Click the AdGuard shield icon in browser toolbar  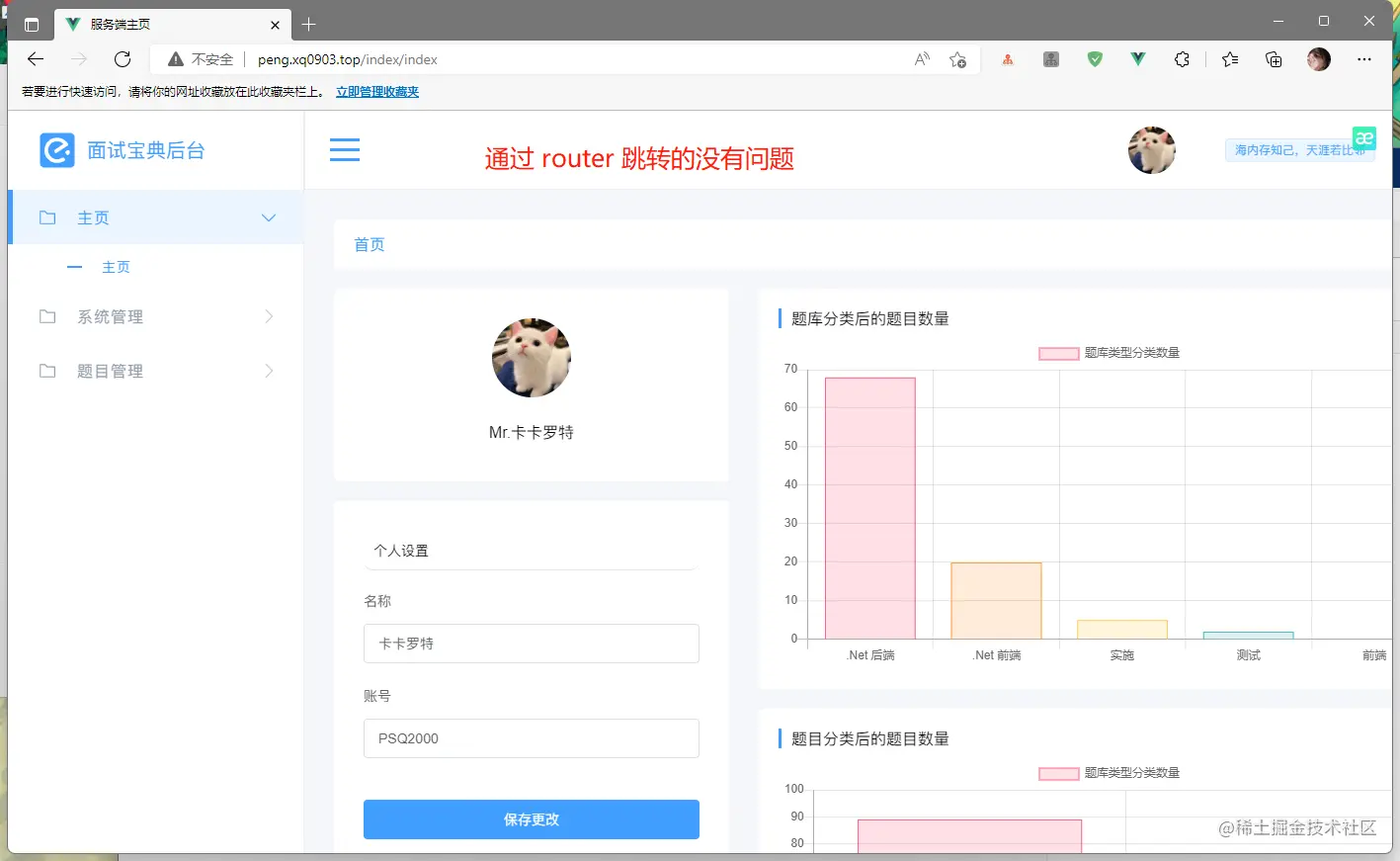(1095, 59)
